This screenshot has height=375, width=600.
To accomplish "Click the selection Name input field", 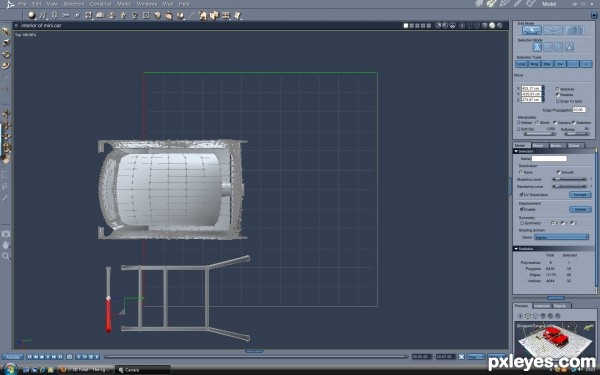I will pos(549,158).
